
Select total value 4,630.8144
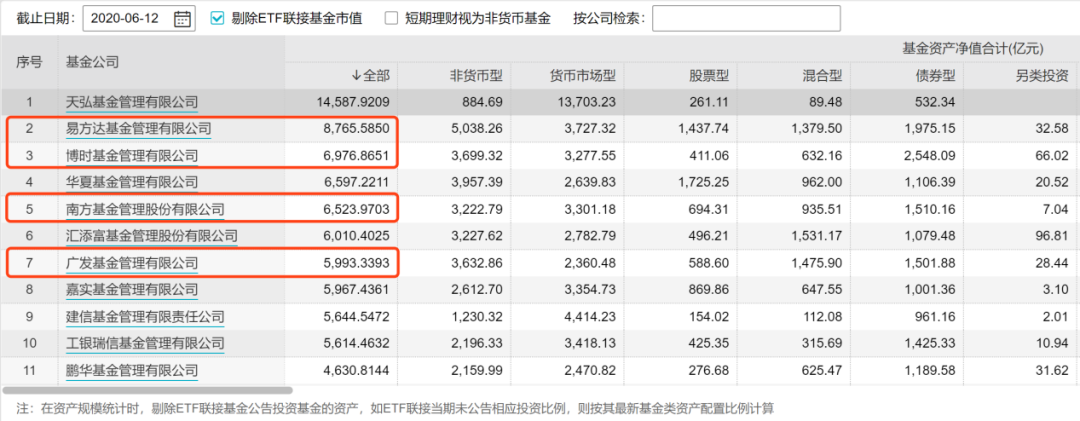[358, 370]
